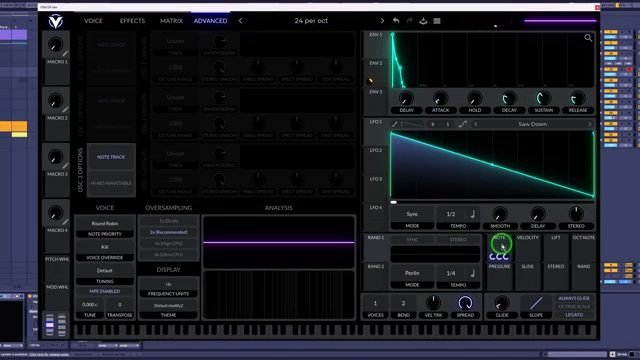
Task: Click the RAND 2 tempo note icon
Action: 473,273
